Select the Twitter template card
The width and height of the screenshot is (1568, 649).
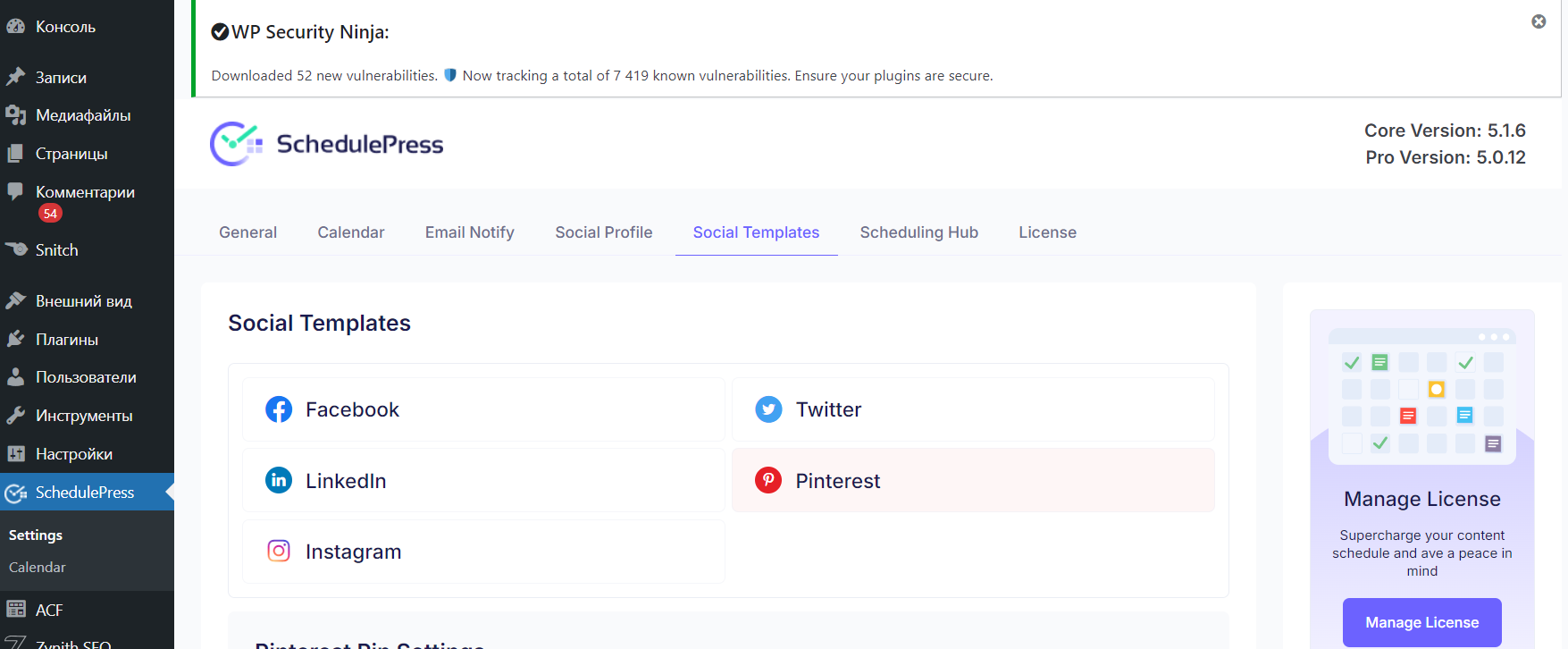click(972, 409)
